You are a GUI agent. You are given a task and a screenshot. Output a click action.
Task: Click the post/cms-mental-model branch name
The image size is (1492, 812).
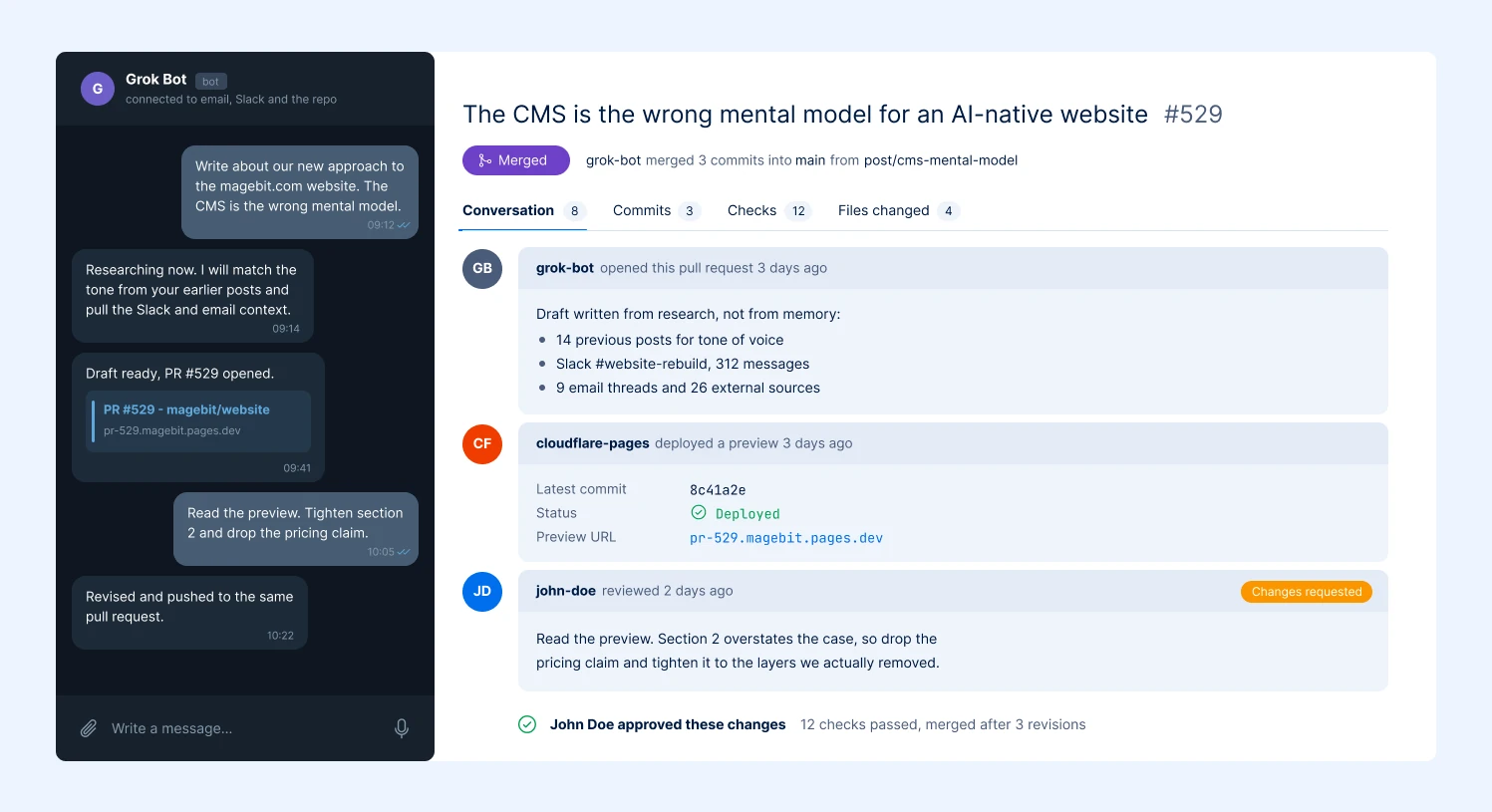pos(941,160)
